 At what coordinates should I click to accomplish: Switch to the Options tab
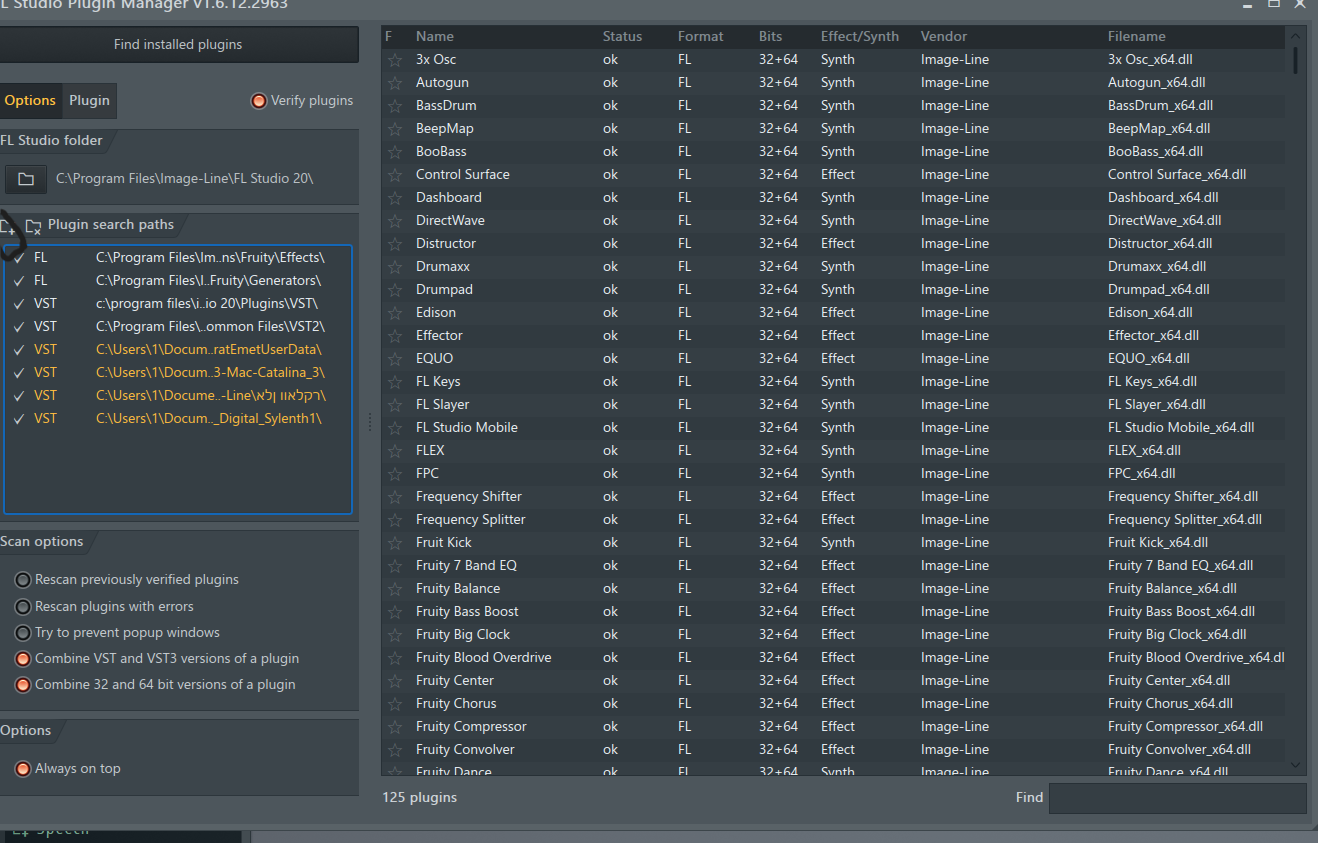(30, 101)
